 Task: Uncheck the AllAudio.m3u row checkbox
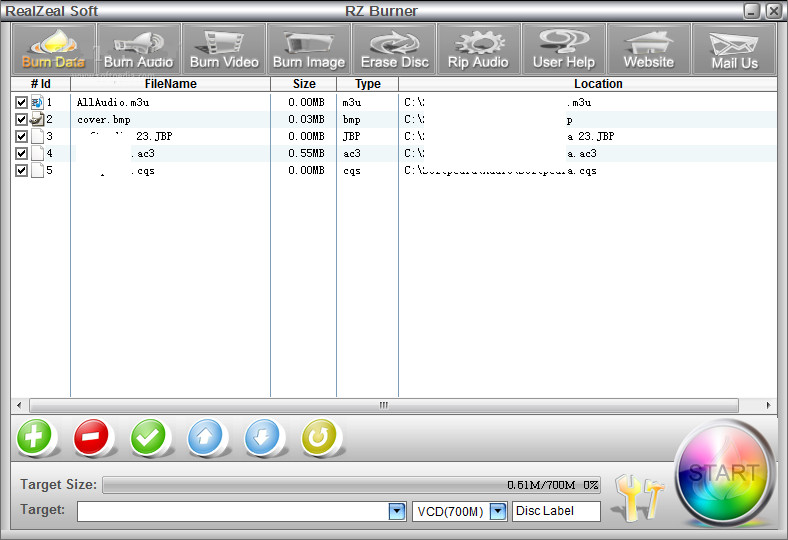21,102
